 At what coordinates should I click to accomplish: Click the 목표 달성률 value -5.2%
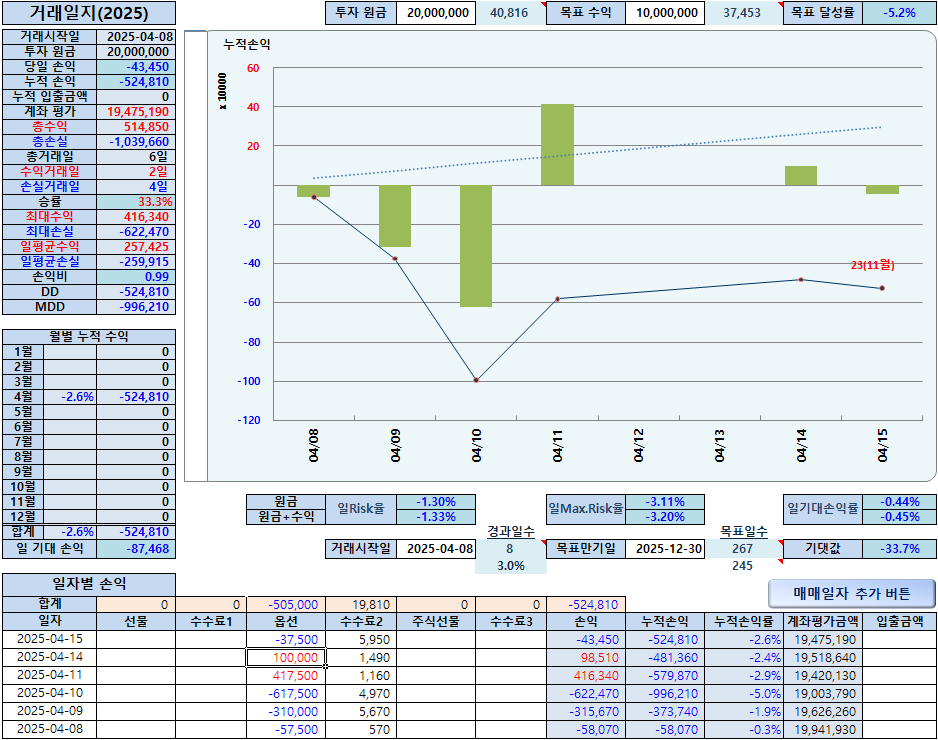[899, 13]
